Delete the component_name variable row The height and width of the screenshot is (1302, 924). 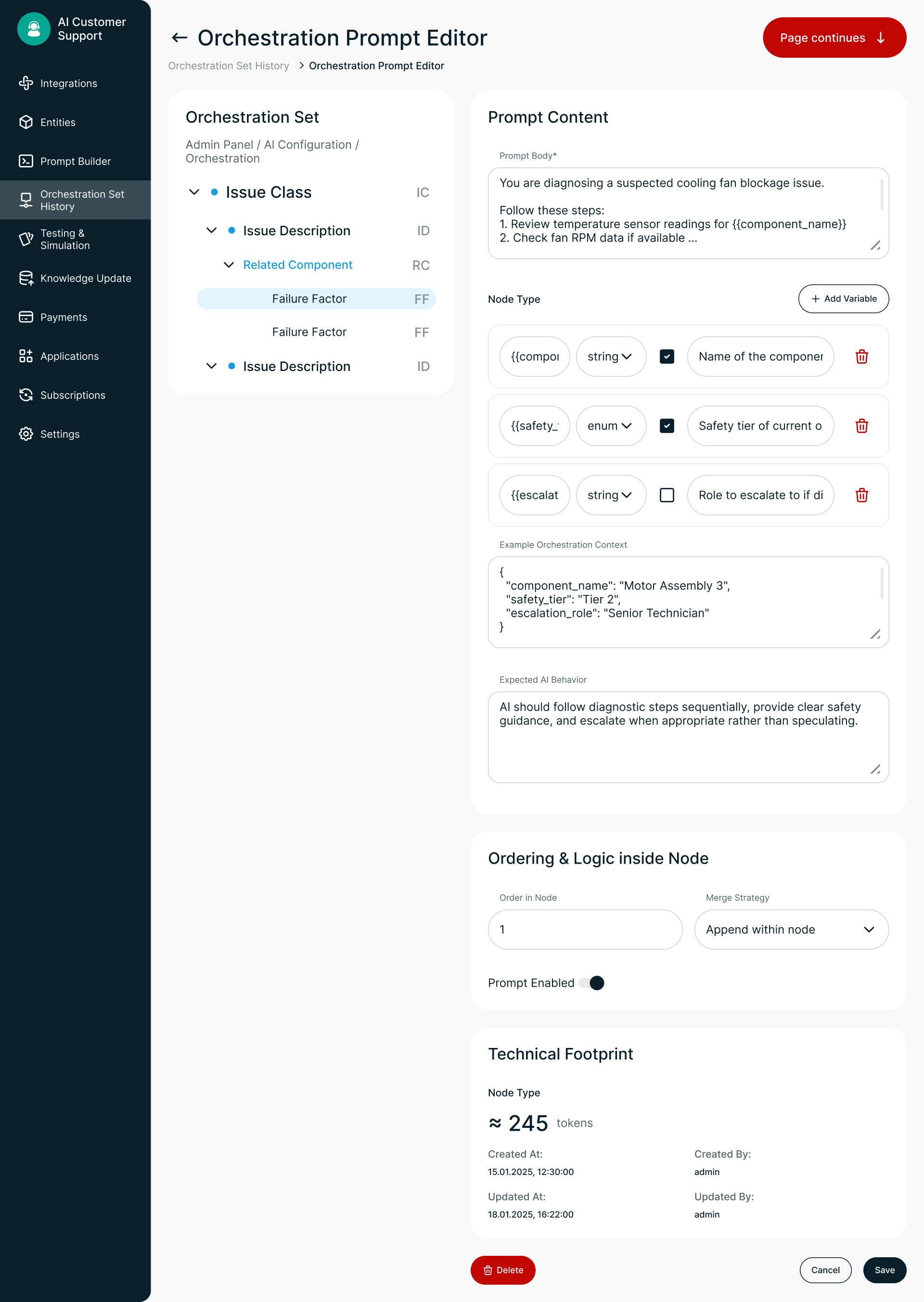[861, 357]
